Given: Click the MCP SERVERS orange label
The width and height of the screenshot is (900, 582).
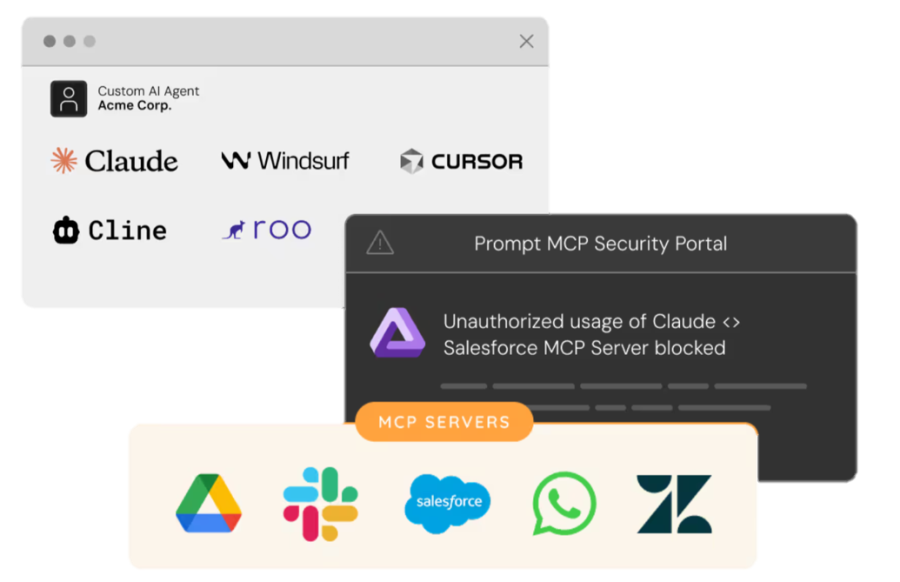Looking at the screenshot, I should (x=444, y=422).
